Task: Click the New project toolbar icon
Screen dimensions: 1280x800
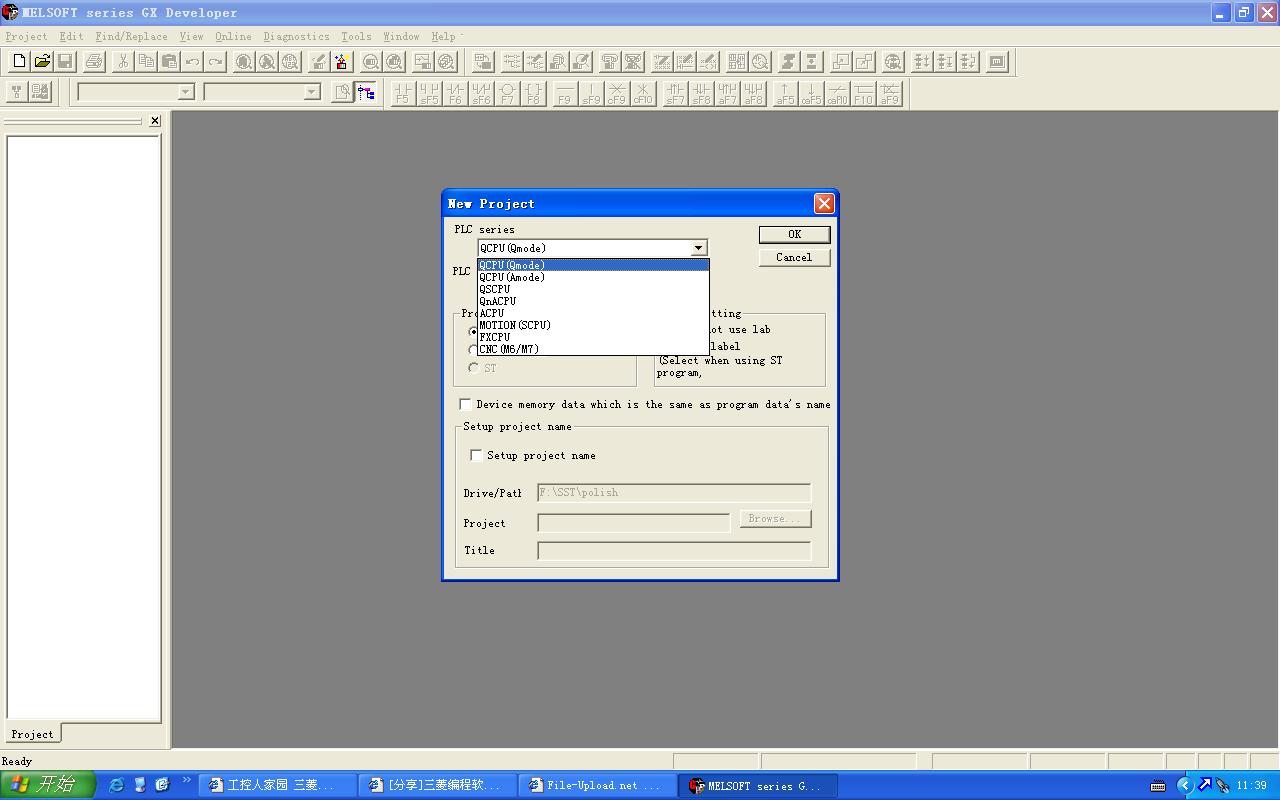Action: tap(19, 62)
